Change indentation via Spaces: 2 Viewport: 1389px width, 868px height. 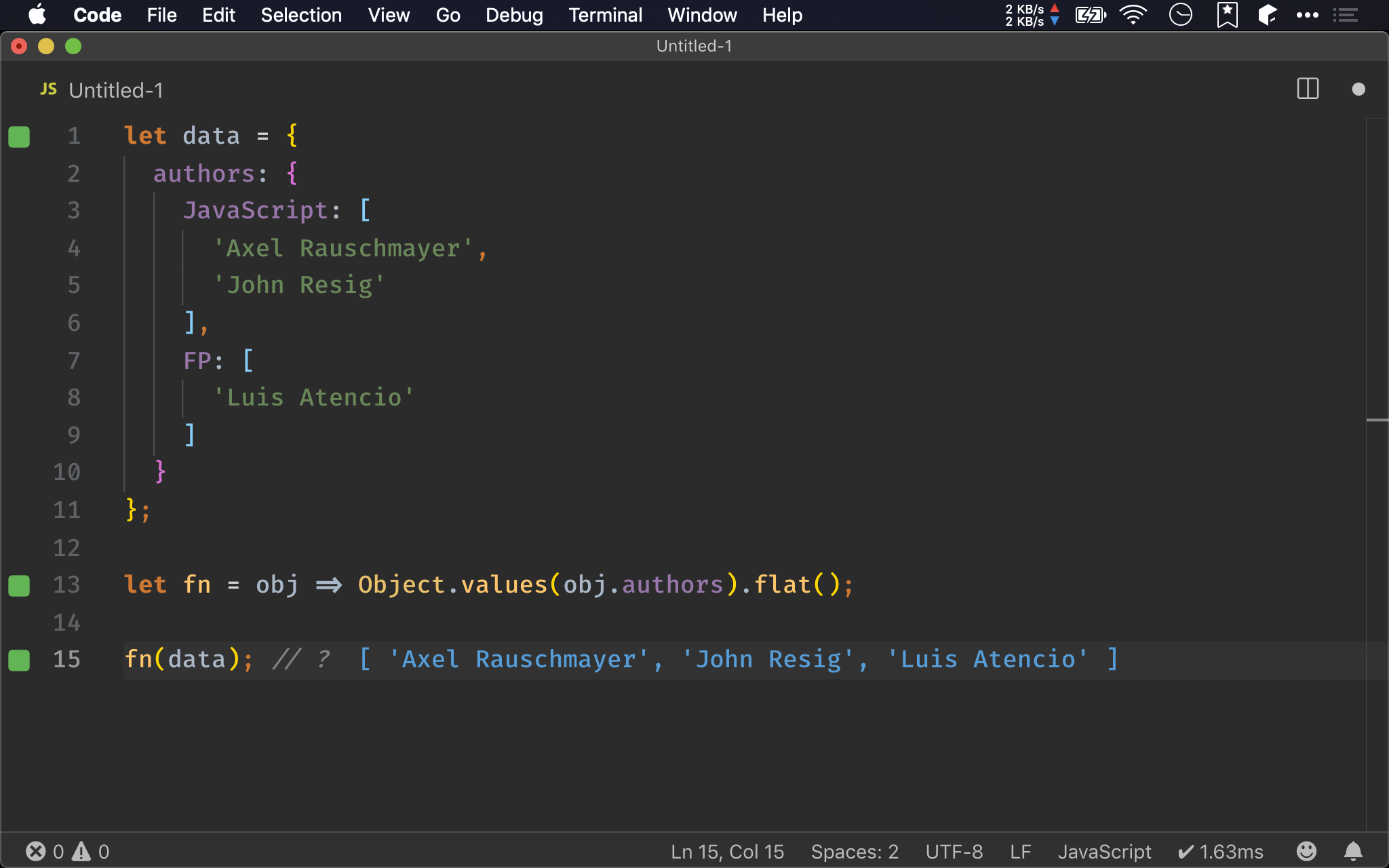[x=855, y=852]
